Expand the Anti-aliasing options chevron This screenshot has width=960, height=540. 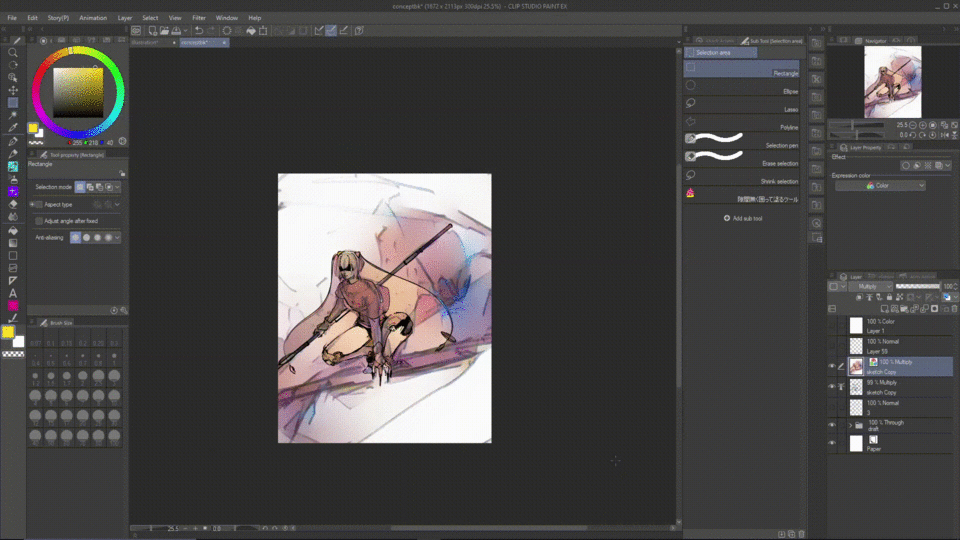(x=117, y=238)
